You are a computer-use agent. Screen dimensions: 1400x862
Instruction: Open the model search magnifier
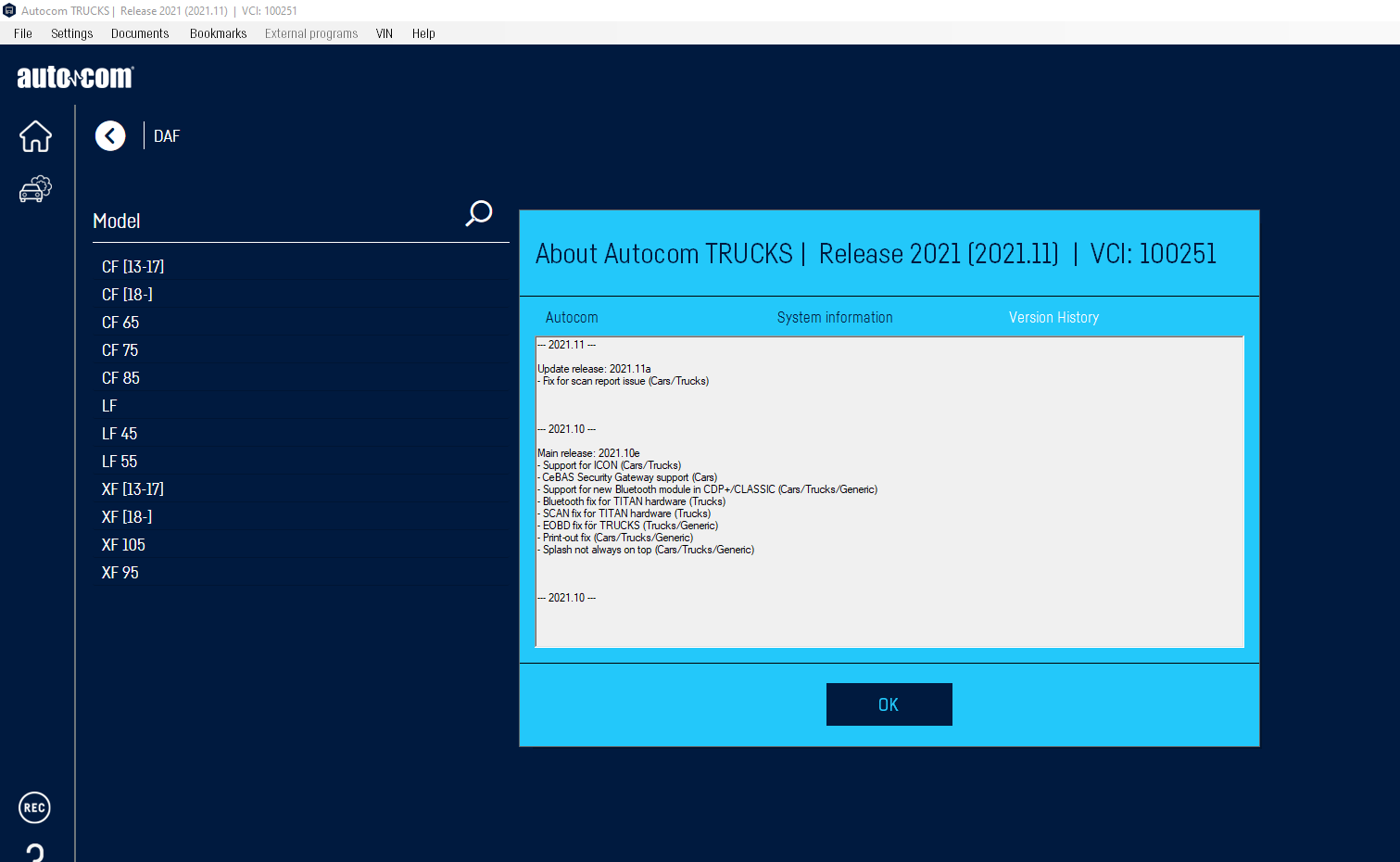pos(478,214)
